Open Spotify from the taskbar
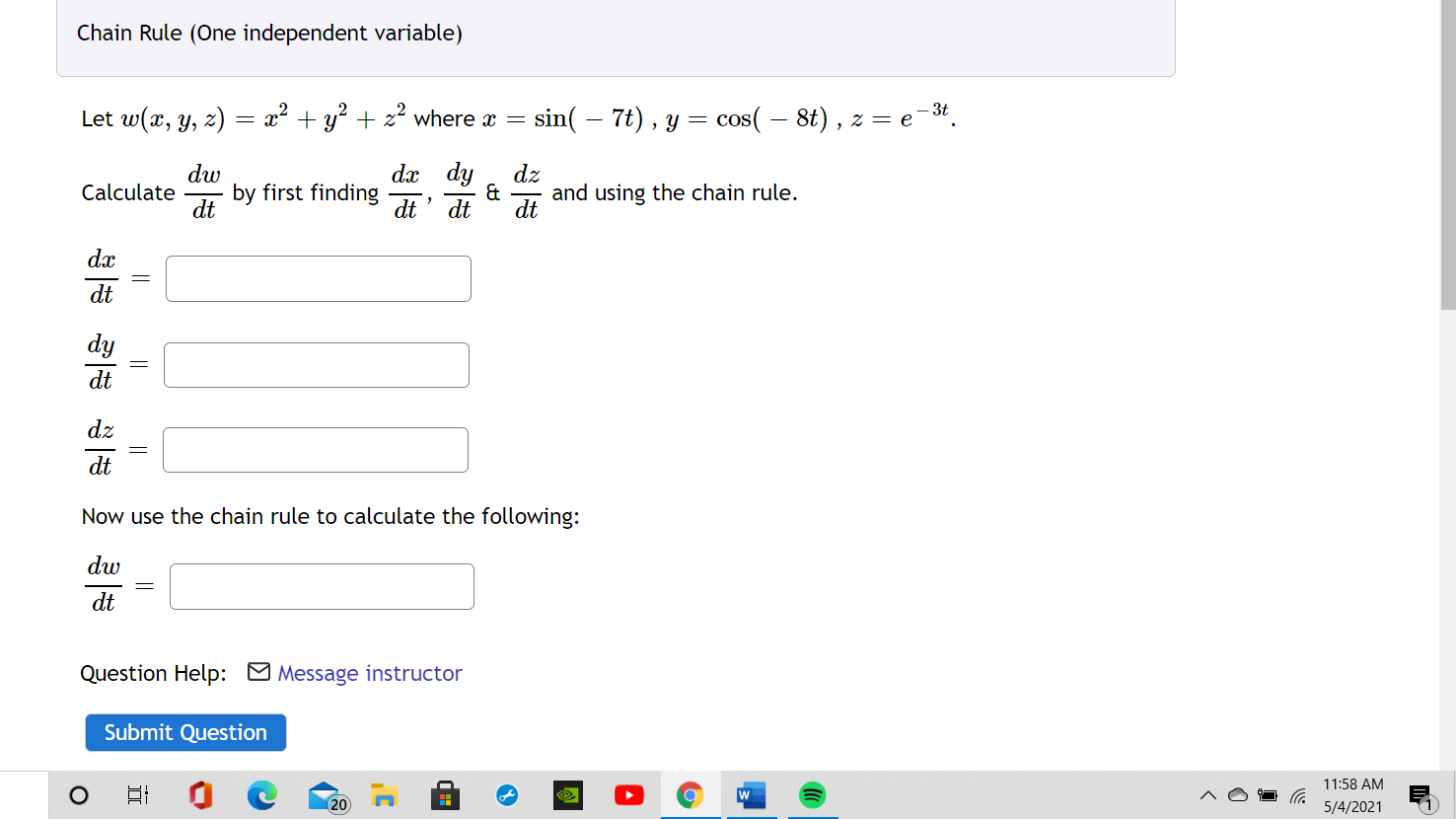Screen dimensions: 1456x819 812,795
